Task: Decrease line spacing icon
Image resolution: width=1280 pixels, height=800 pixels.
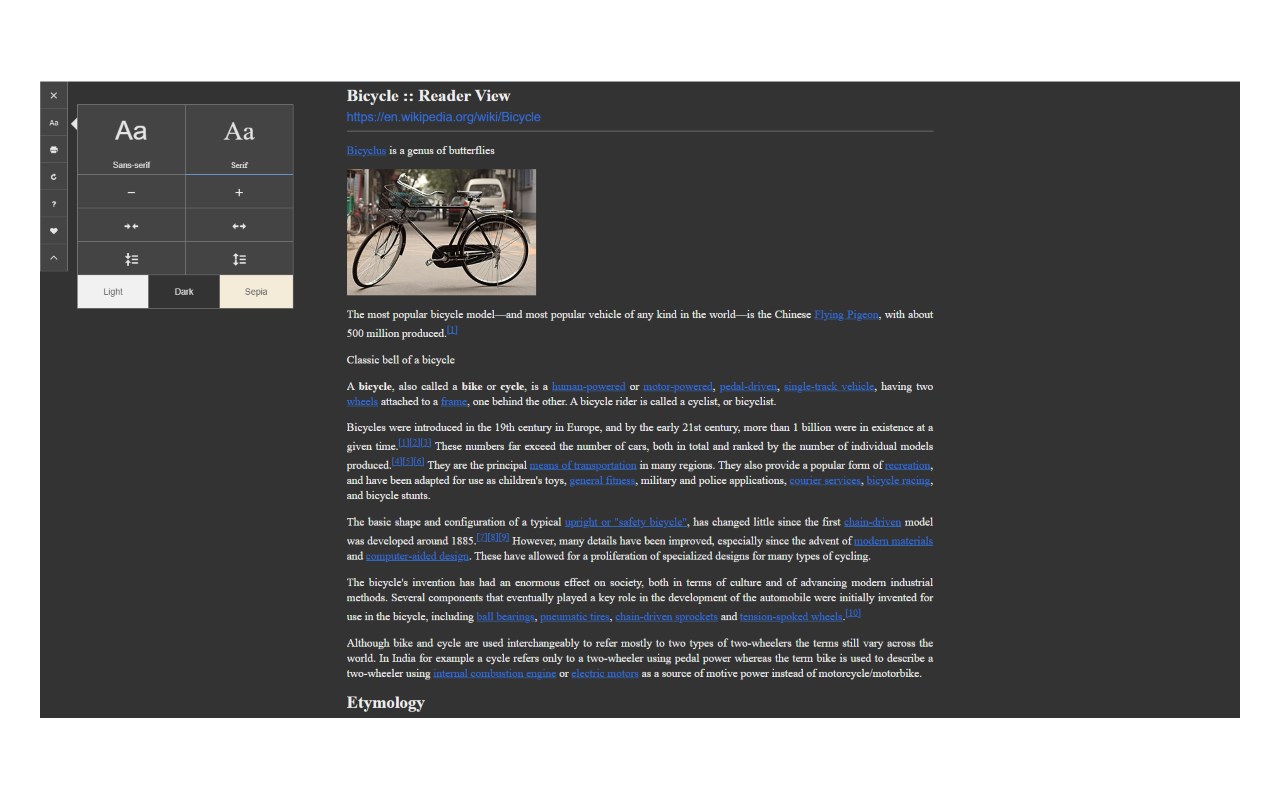Action: tap(131, 259)
